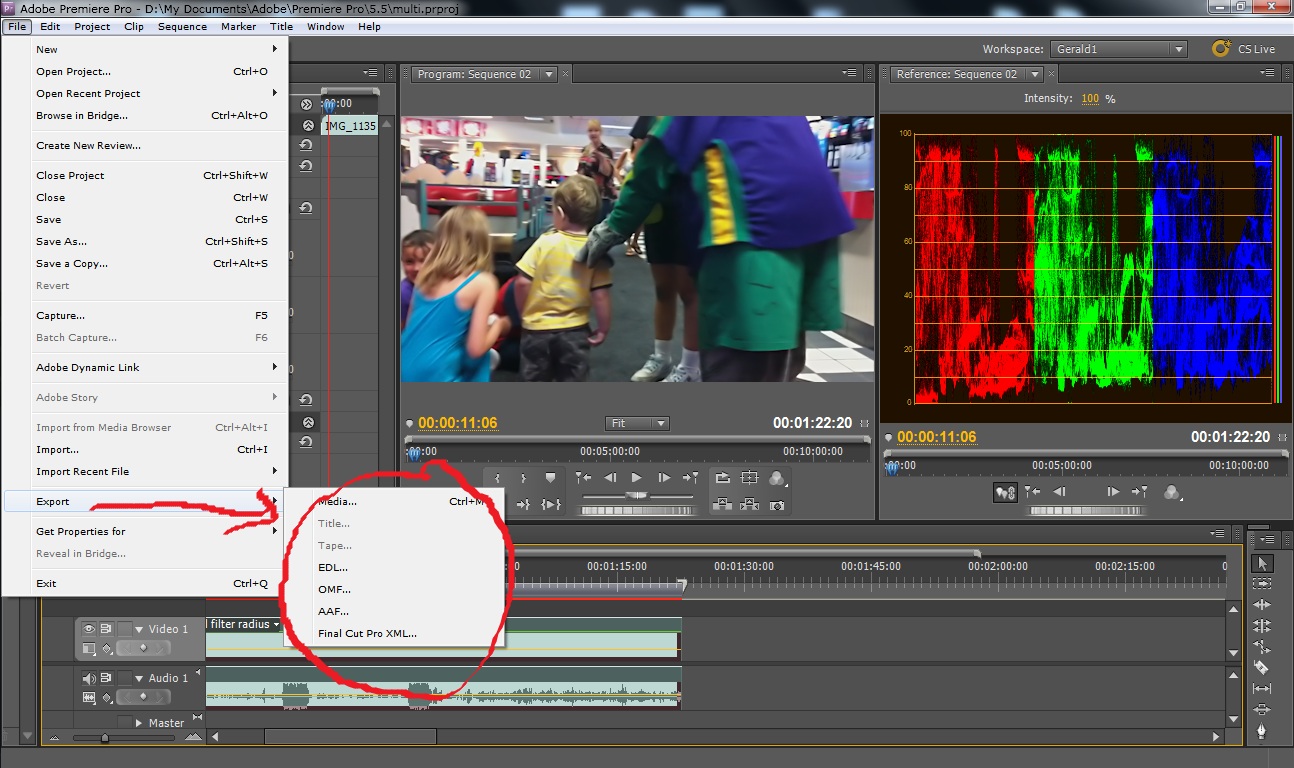Select Final Cut Pro XML... export option
Image resolution: width=1294 pixels, height=768 pixels.
367,633
